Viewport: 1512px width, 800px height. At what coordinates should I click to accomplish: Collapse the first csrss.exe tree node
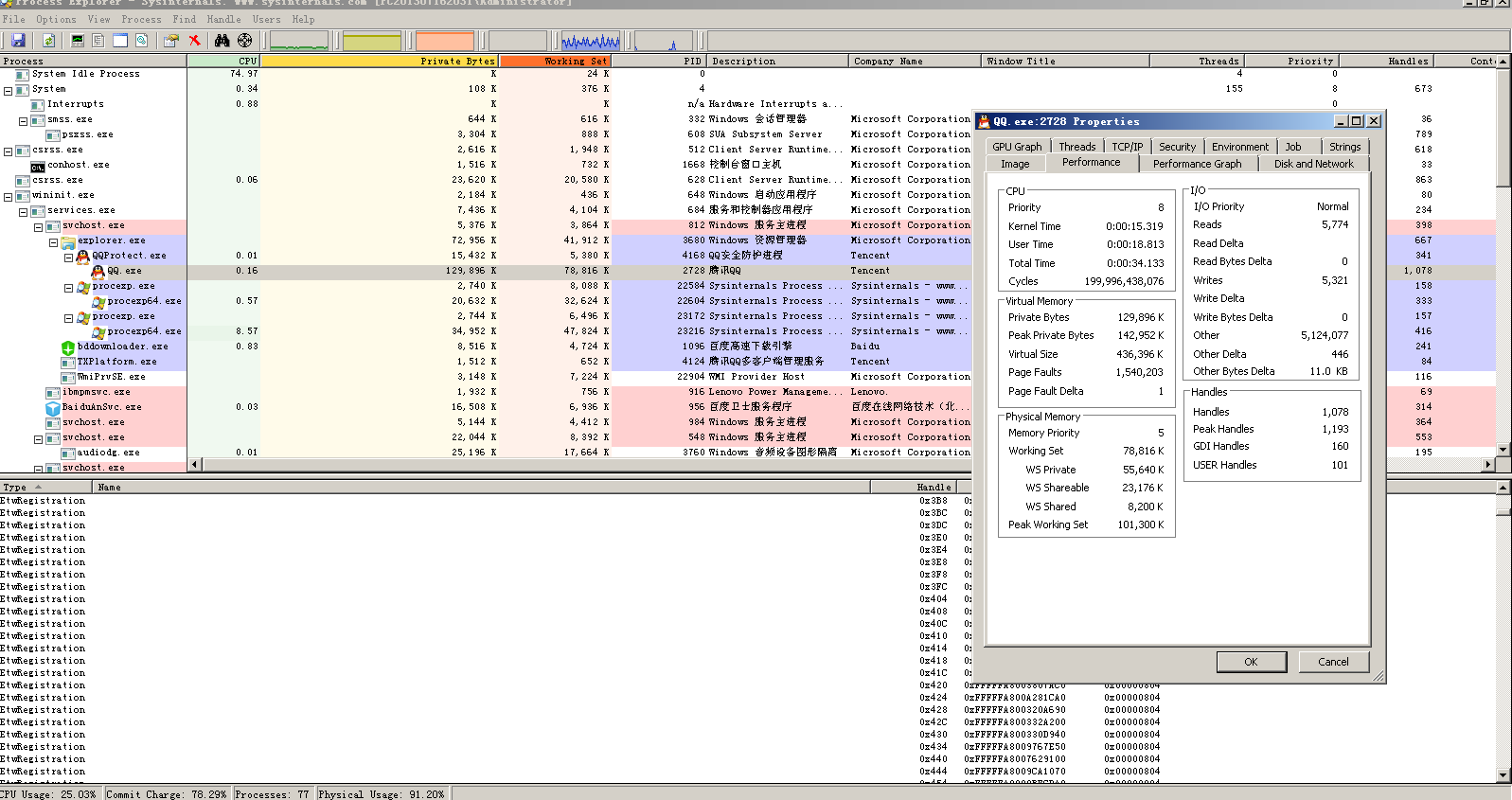9,151
